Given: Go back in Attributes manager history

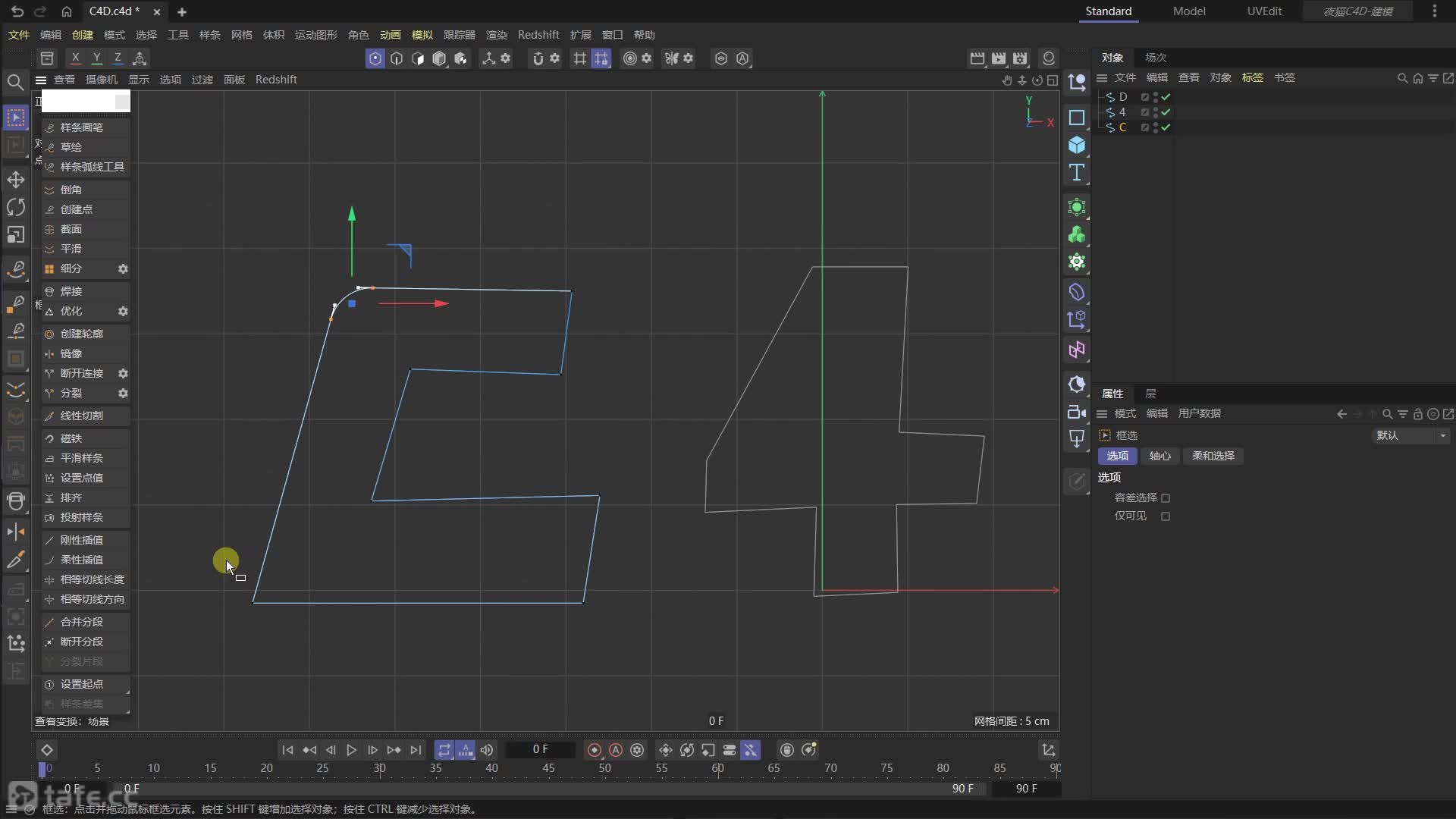Looking at the screenshot, I should [1341, 414].
